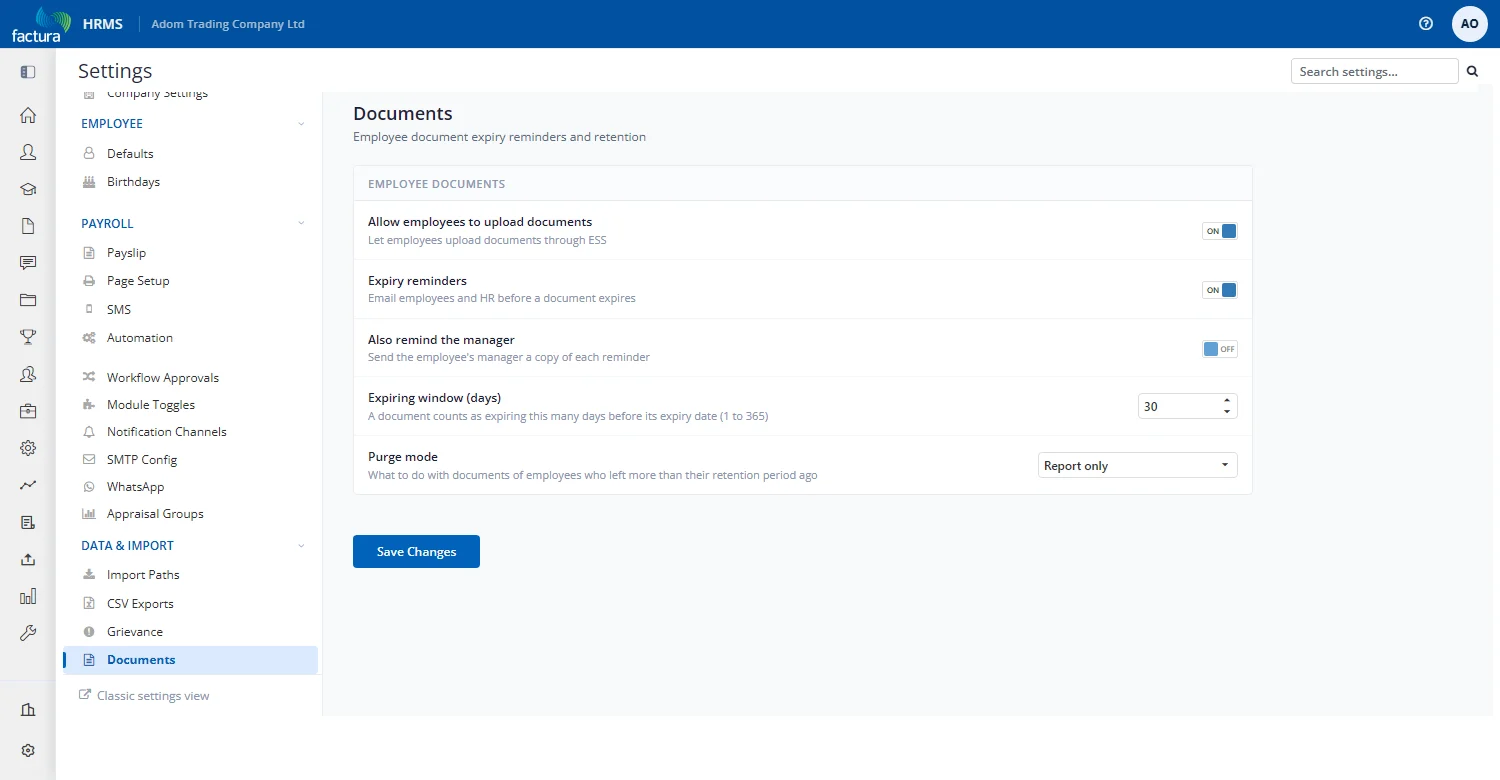Open Defaults settings

130,154
